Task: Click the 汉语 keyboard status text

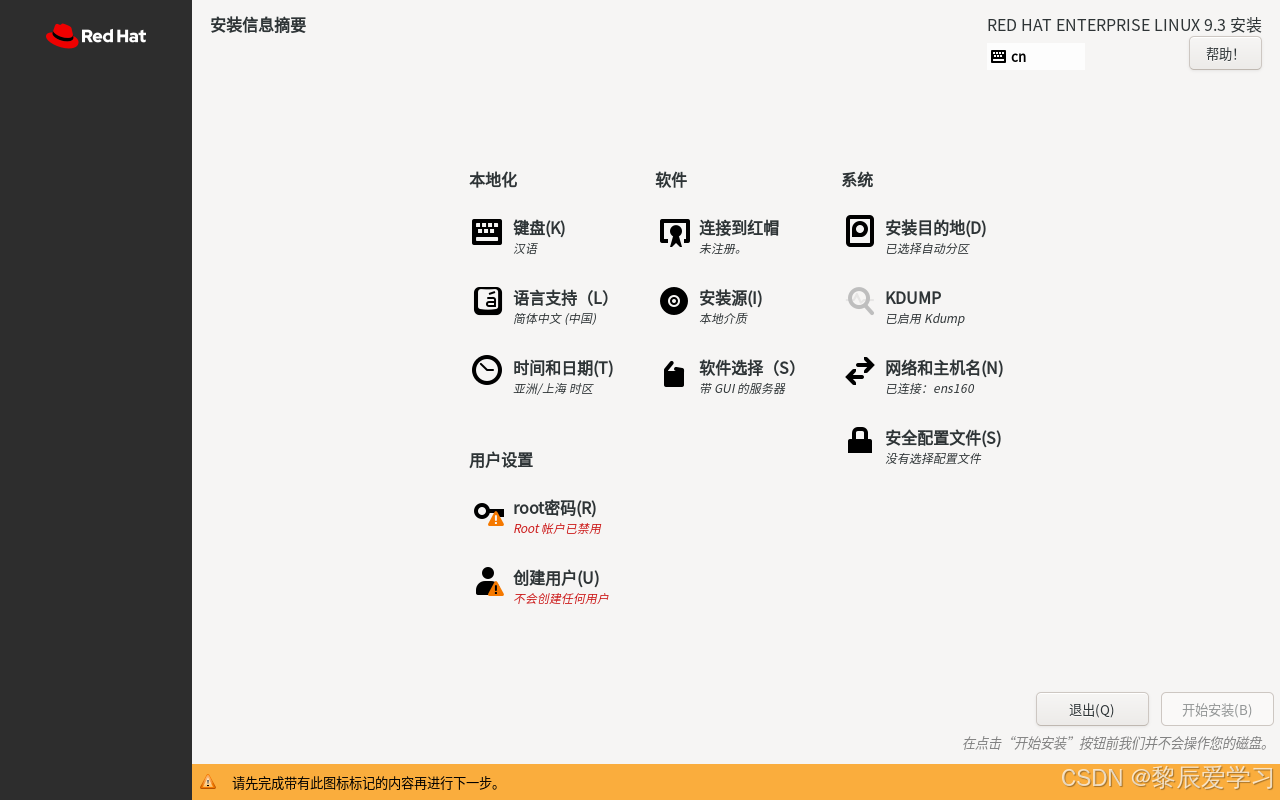Action: click(525, 249)
